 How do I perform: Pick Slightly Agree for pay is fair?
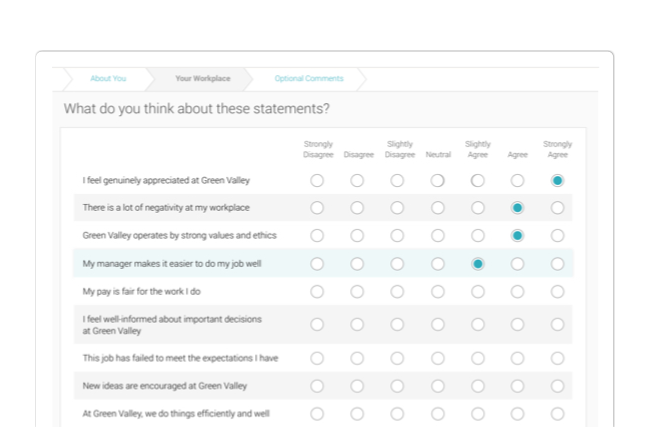(x=478, y=291)
